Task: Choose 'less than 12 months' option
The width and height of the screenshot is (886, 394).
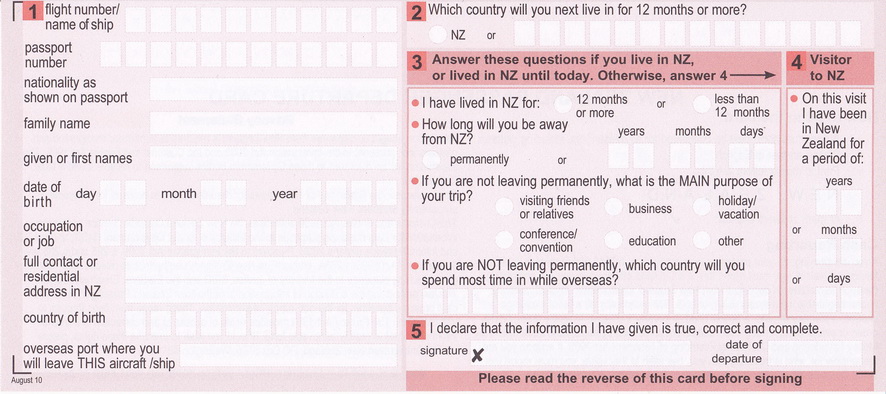Action: (x=702, y=105)
